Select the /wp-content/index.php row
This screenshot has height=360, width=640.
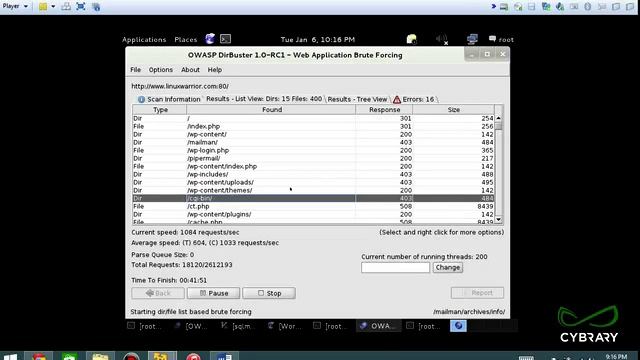(x=313, y=167)
